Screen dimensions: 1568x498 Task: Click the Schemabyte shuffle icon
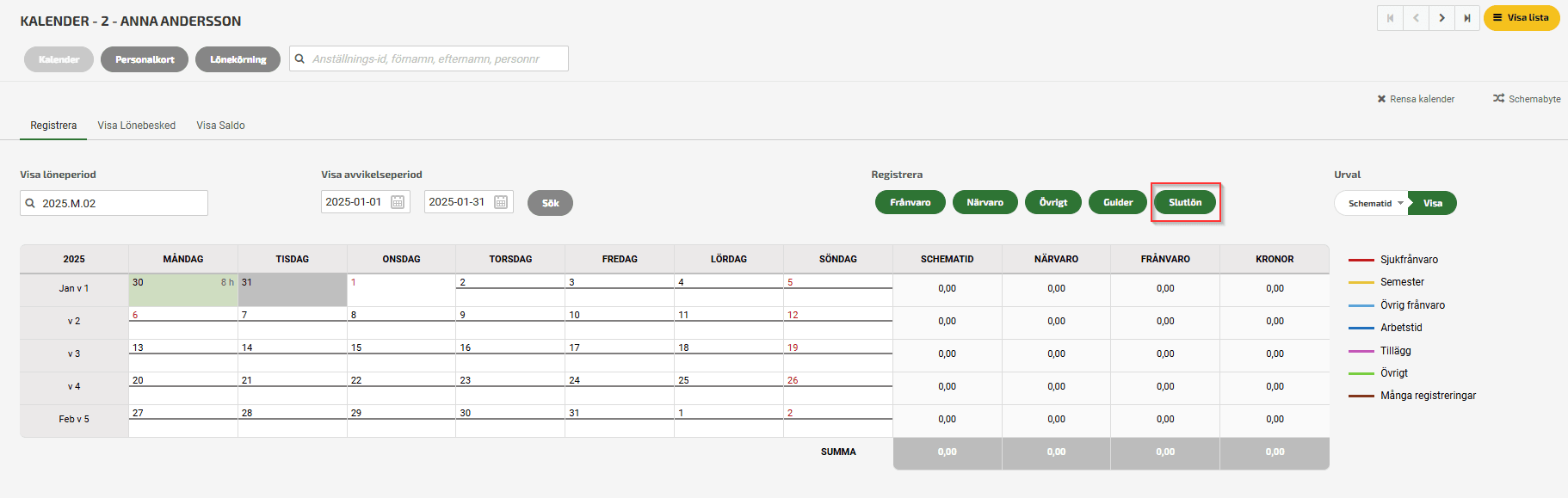[x=1498, y=99]
